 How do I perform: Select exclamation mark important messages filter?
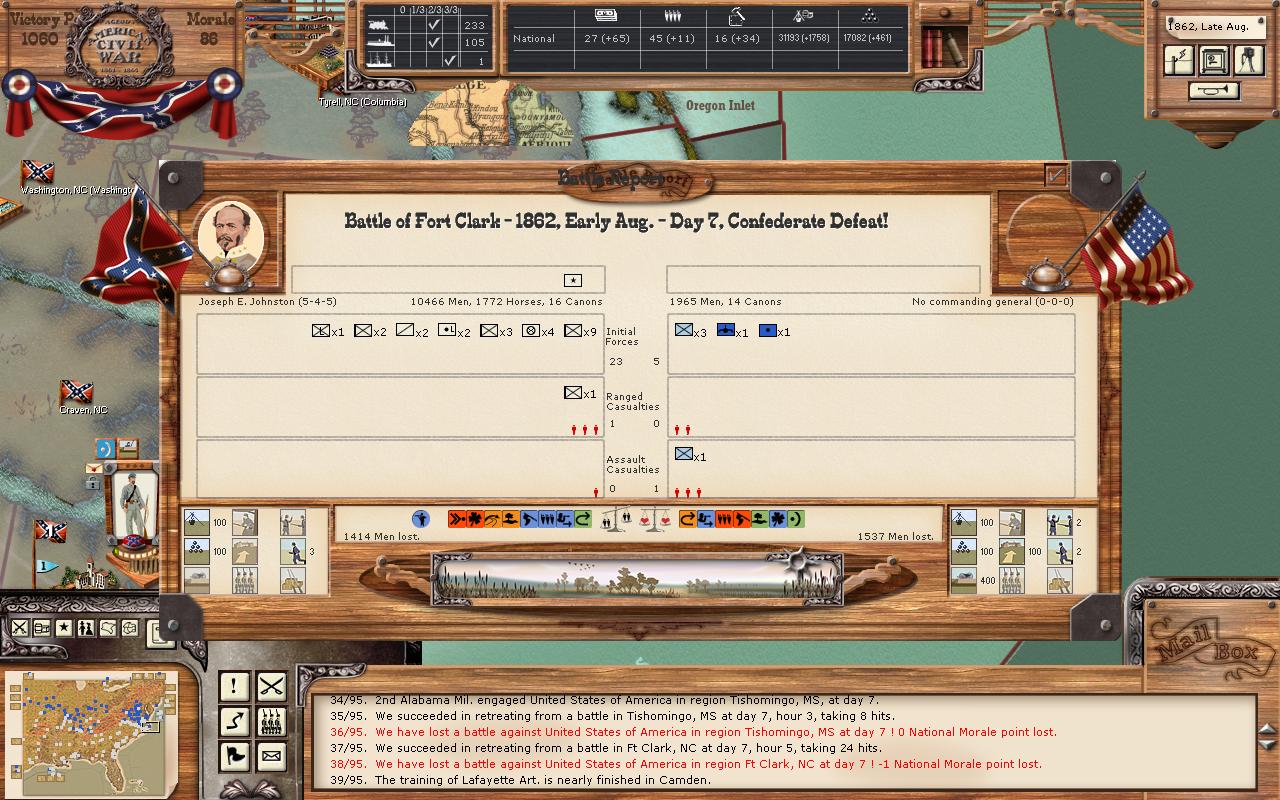pyautogui.click(x=234, y=686)
